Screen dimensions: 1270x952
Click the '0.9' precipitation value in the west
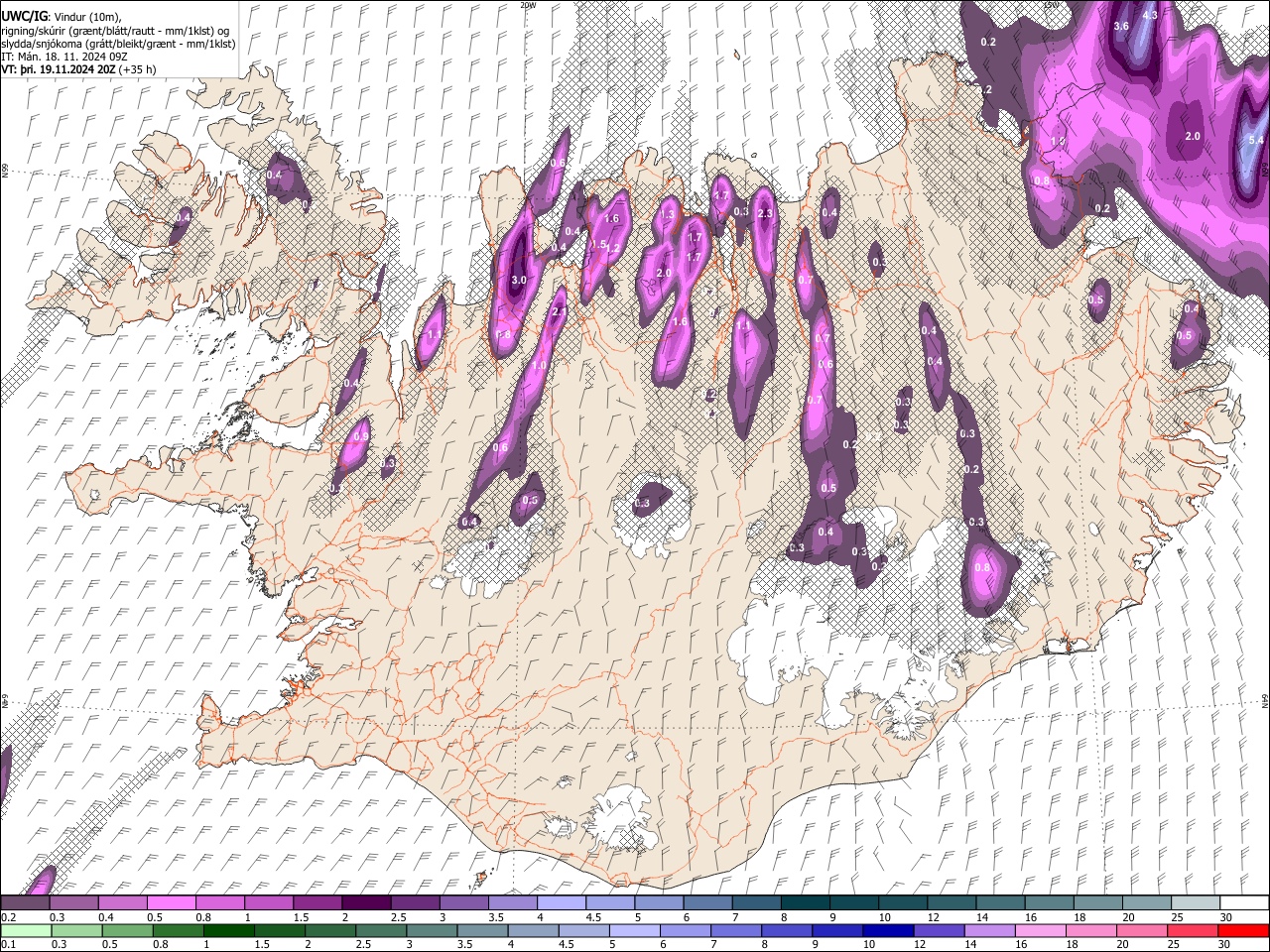tap(361, 435)
